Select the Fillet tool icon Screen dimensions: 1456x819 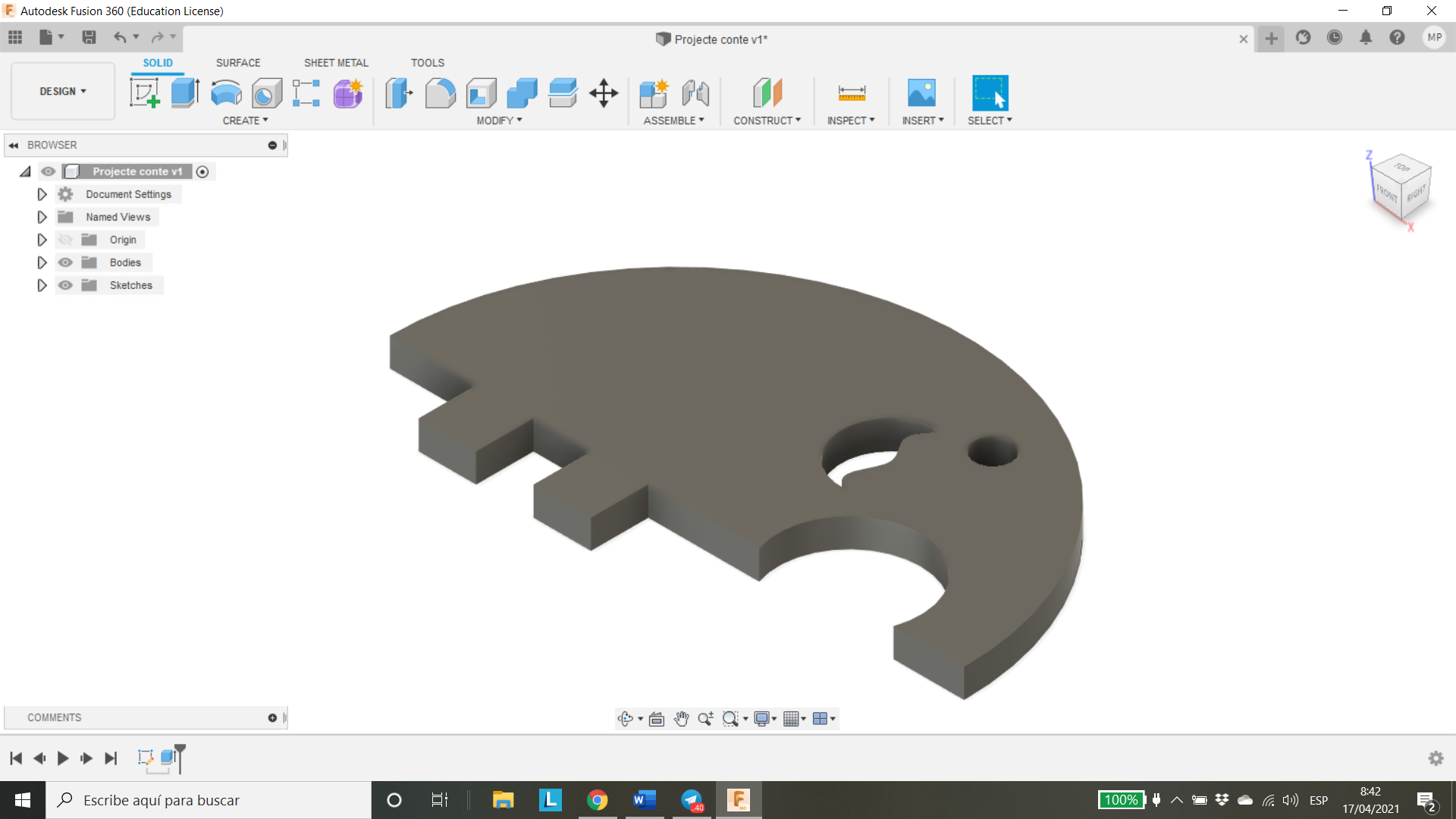pos(439,92)
